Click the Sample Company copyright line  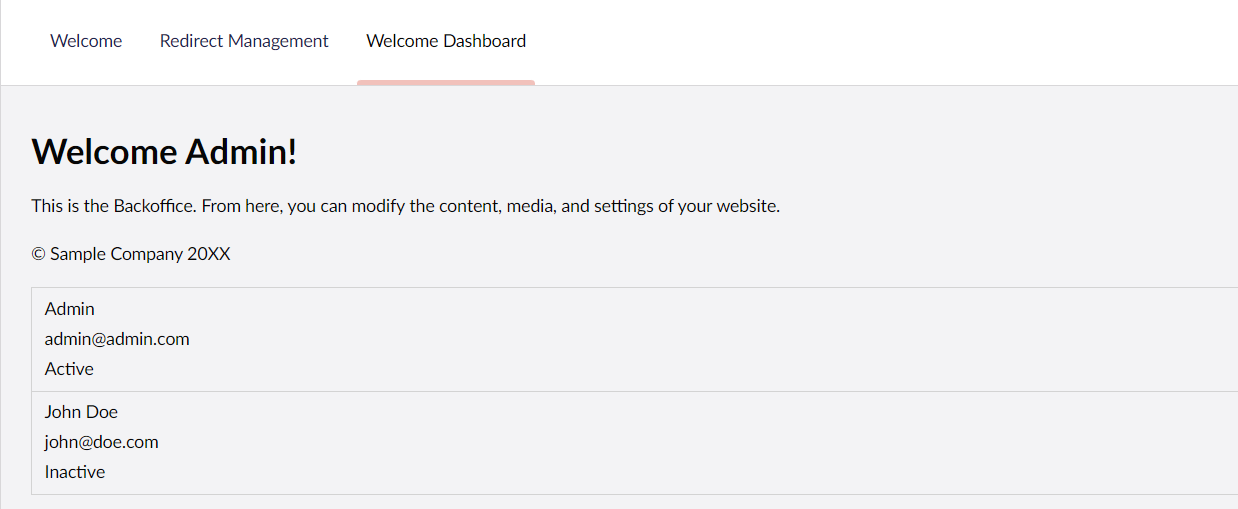[131, 254]
